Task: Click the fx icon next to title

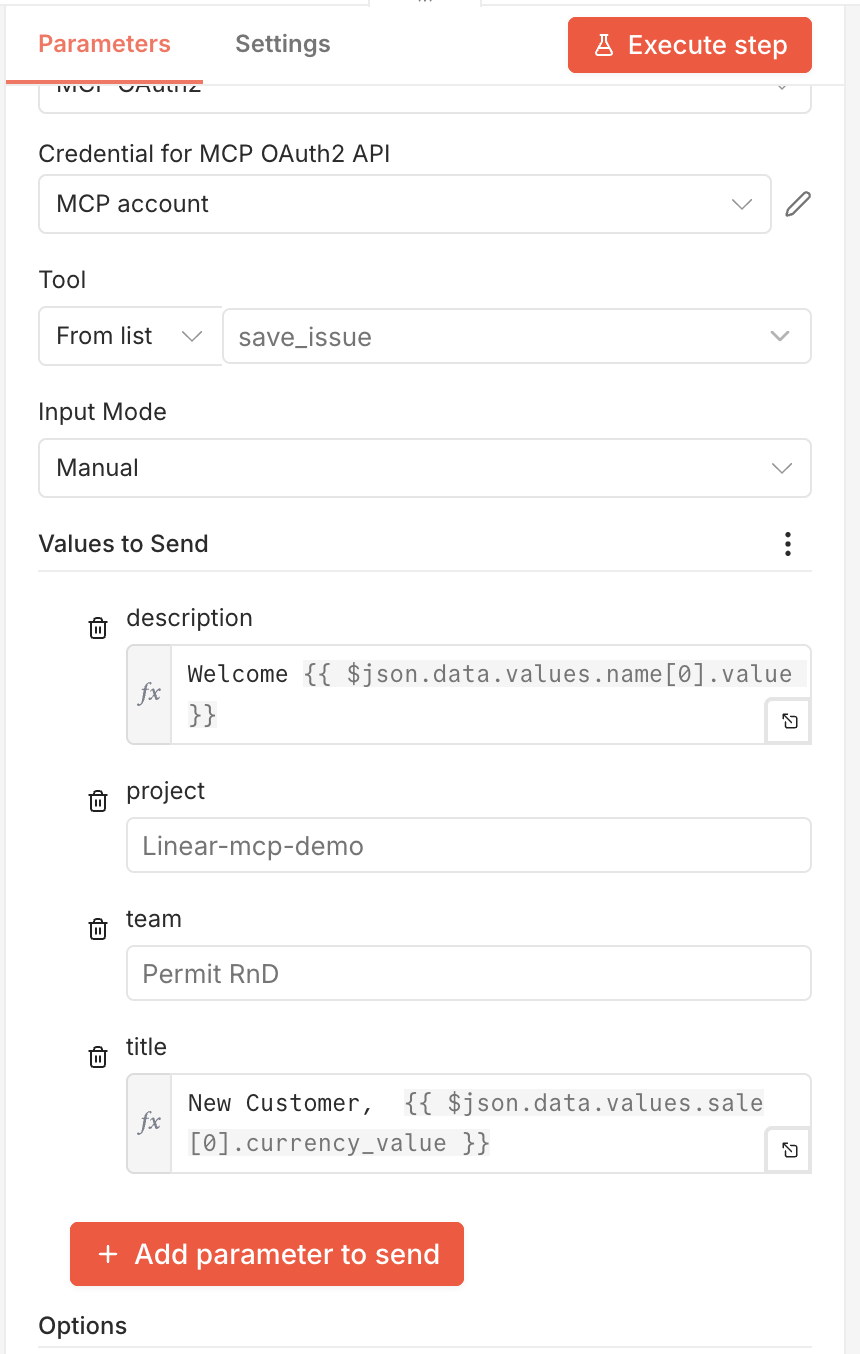Action: [x=148, y=1122]
